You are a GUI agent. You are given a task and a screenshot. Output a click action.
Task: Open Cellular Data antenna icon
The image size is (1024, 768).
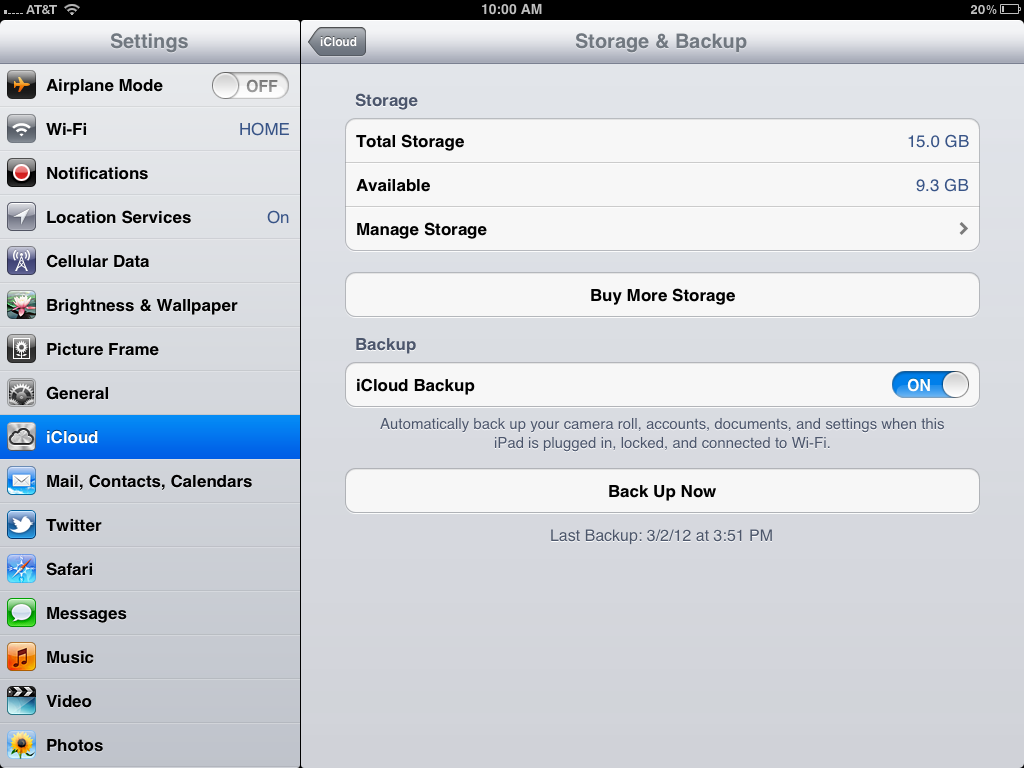[x=22, y=261]
